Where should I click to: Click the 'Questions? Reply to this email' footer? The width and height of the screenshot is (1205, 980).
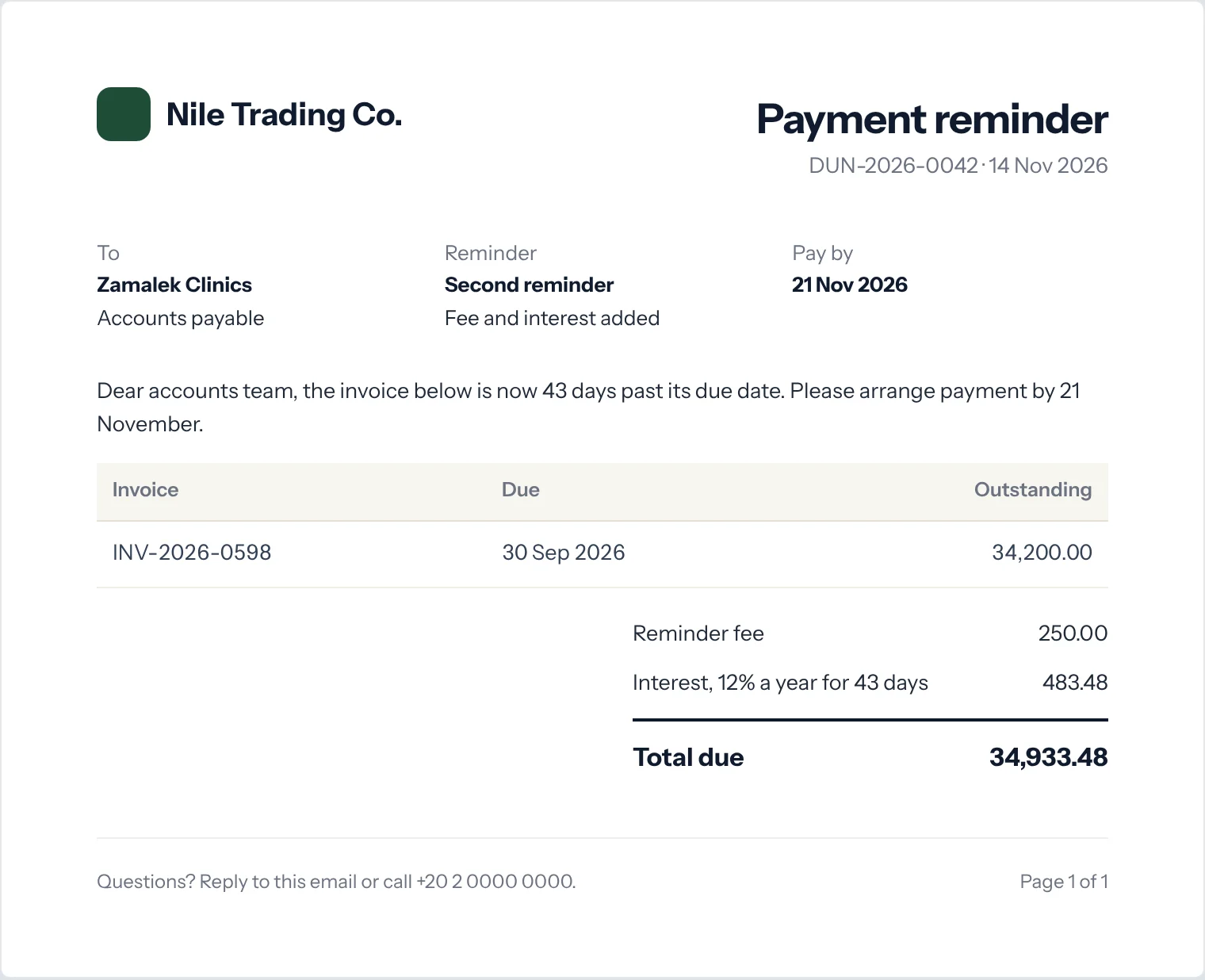tap(336, 882)
